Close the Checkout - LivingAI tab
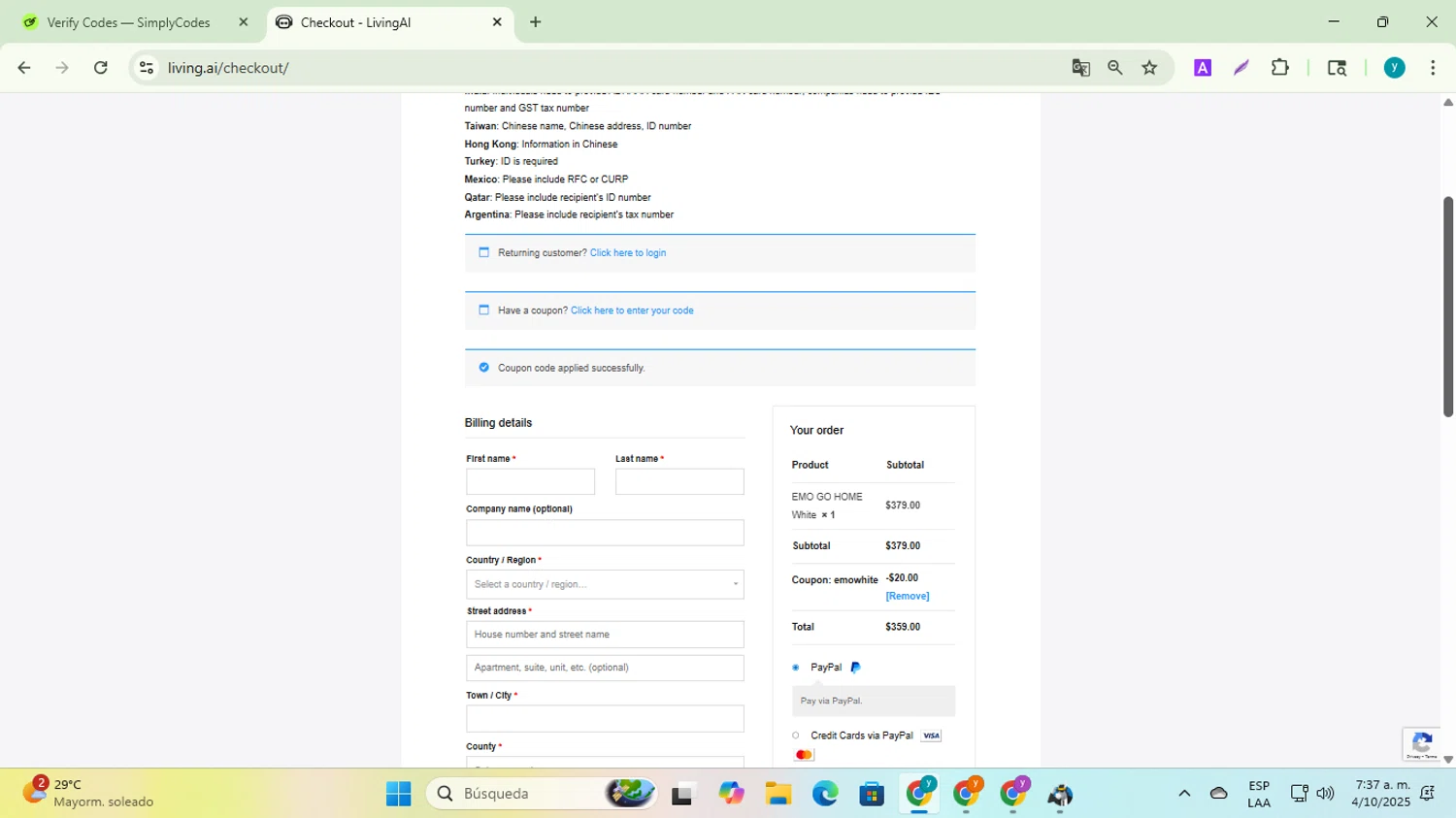The height and width of the screenshot is (818, 1456). coord(497,22)
